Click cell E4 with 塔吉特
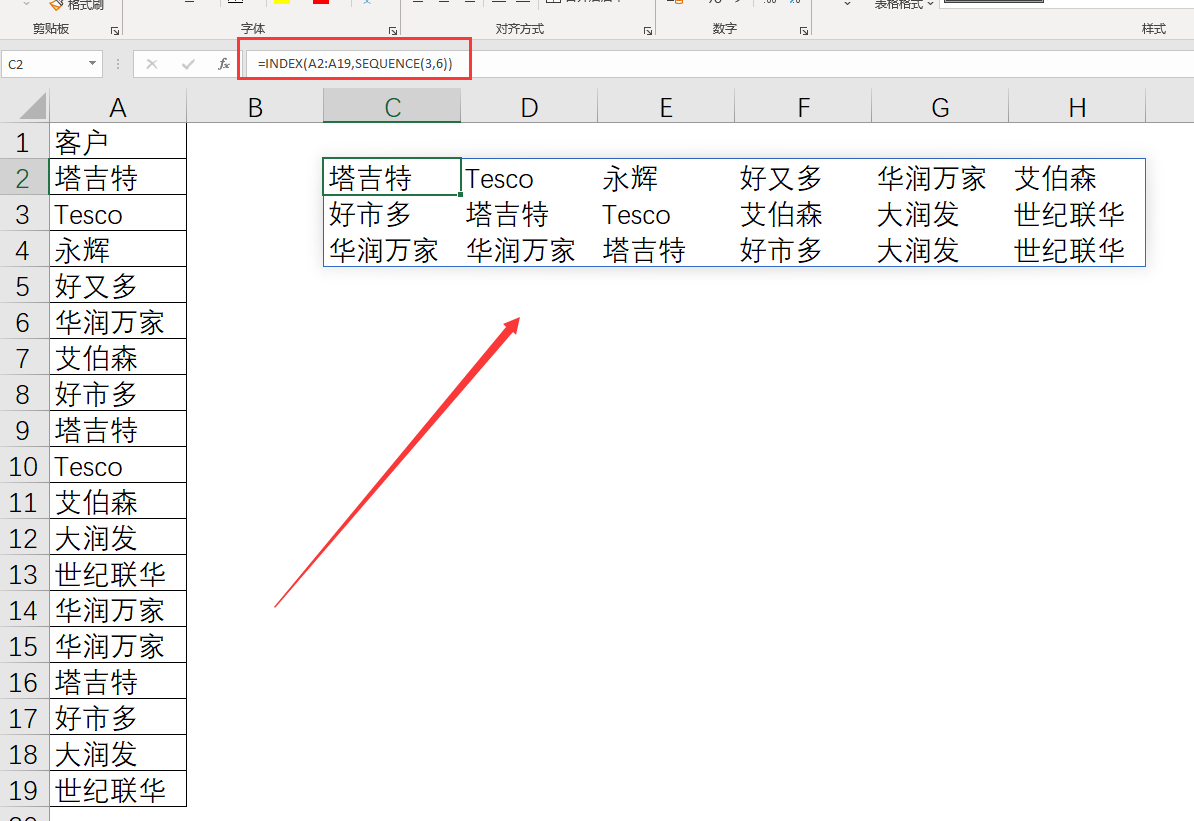The image size is (1194, 821). point(666,249)
